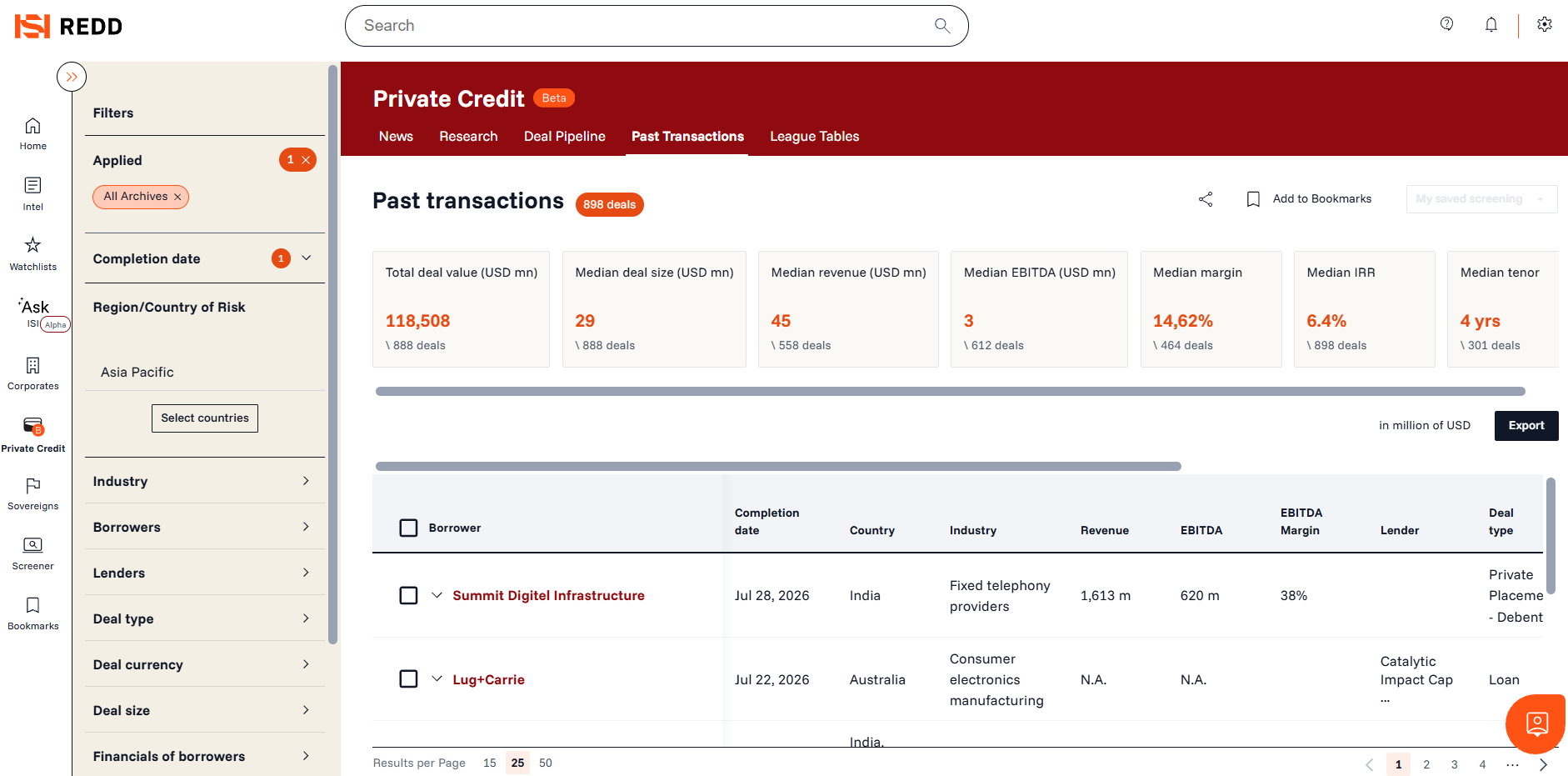Click the Export button
This screenshot has height=776, width=1568.
pos(1526,426)
